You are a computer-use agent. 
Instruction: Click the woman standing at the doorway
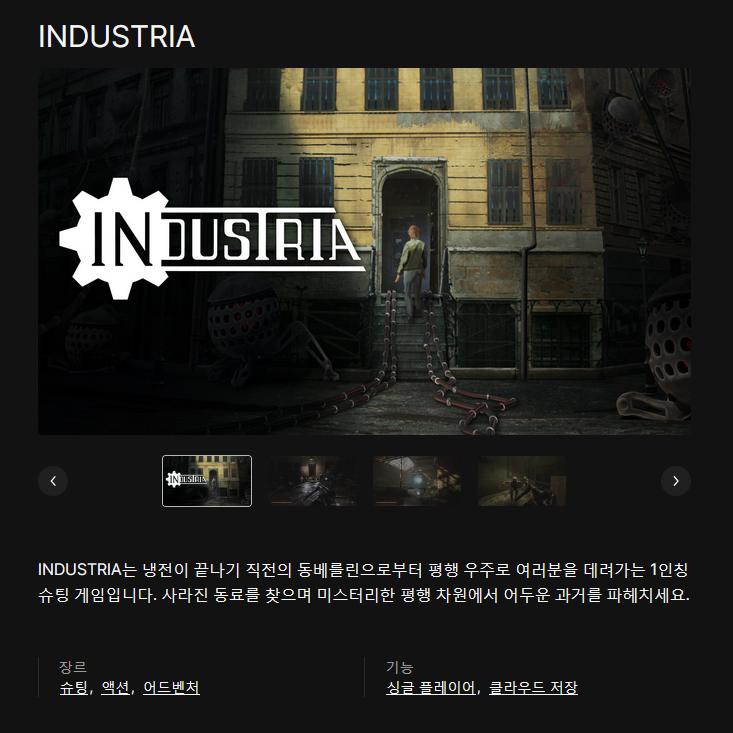[411, 271]
